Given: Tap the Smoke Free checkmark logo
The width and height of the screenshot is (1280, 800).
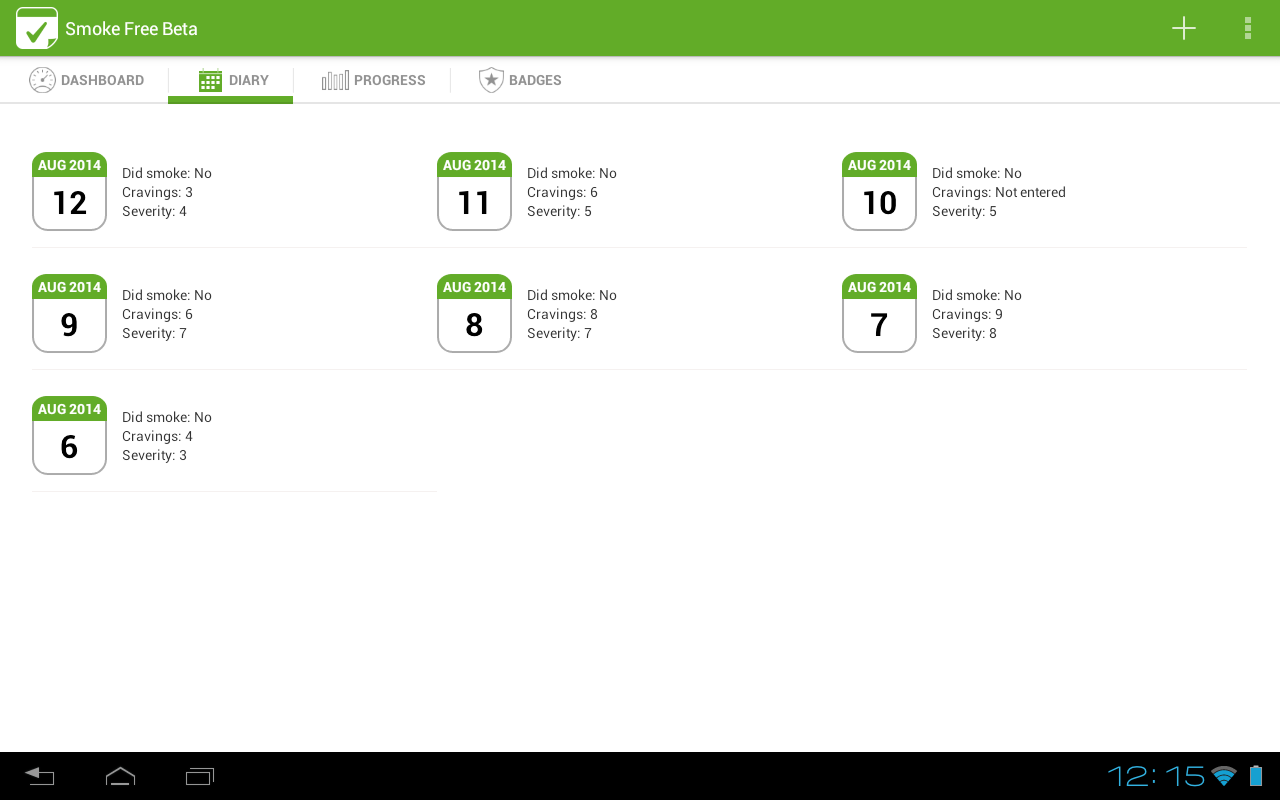Looking at the screenshot, I should point(37,28).
